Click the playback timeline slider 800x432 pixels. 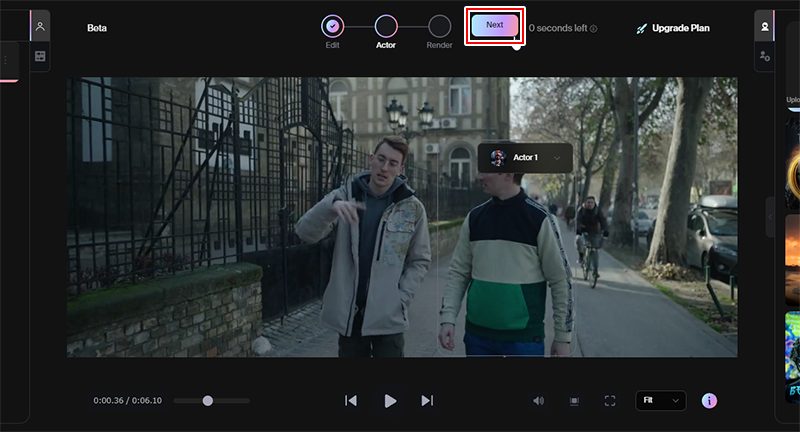click(x=208, y=400)
